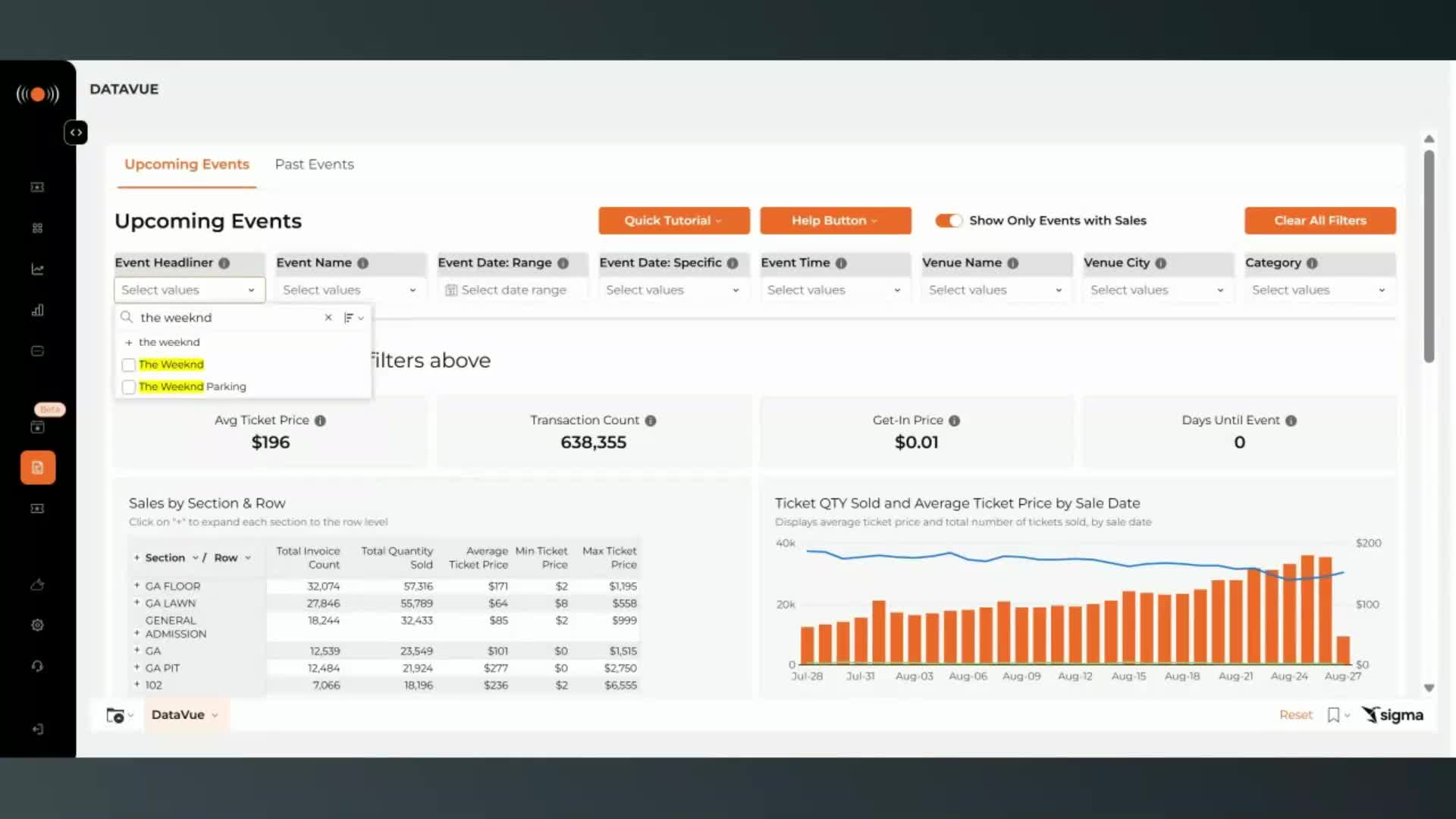Switch to the Past Events tab
Image resolution: width=1456 pixels, height=819 pixels.
(x=314, y=165)
